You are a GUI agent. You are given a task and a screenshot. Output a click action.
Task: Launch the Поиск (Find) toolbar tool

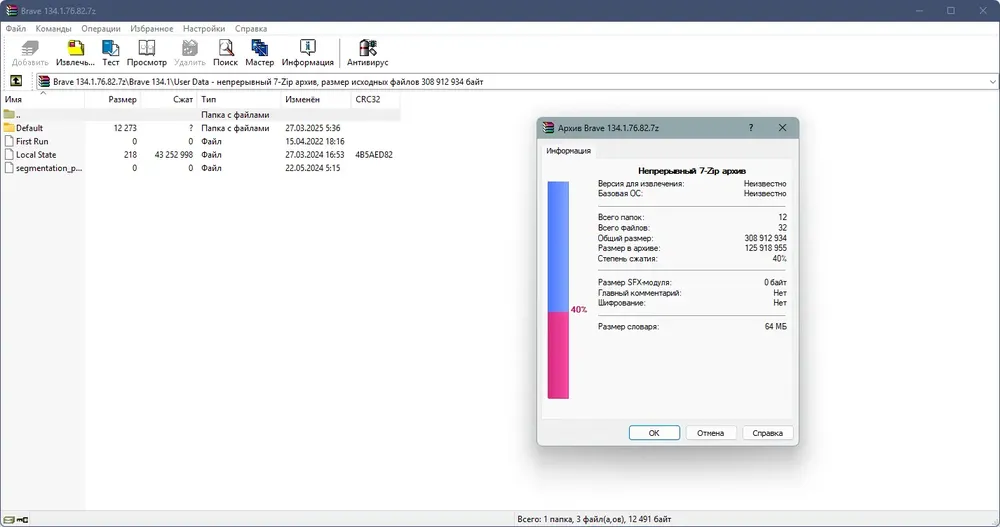tap(225, 53)
